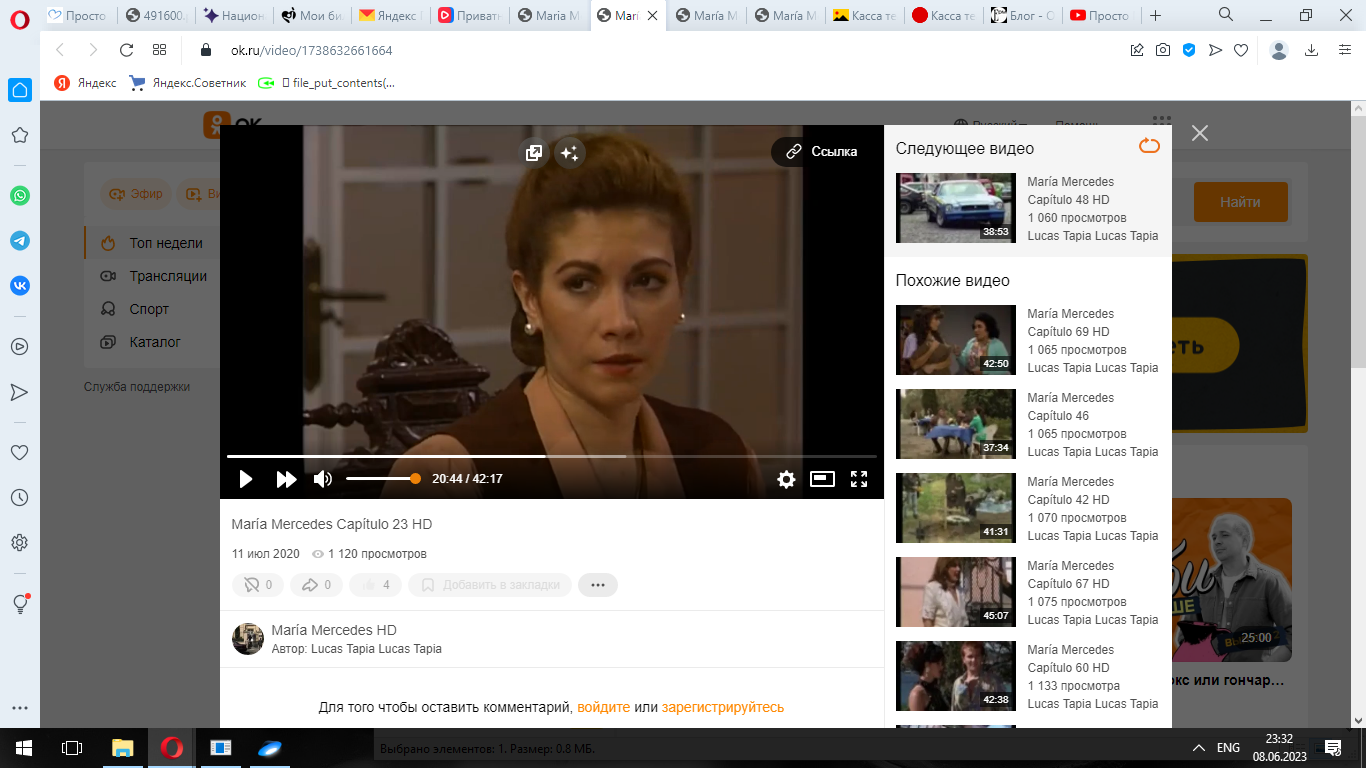This screenshot has height=768, width=1366.
Task: Click the share button with count 0
Action: coord(316,585)
